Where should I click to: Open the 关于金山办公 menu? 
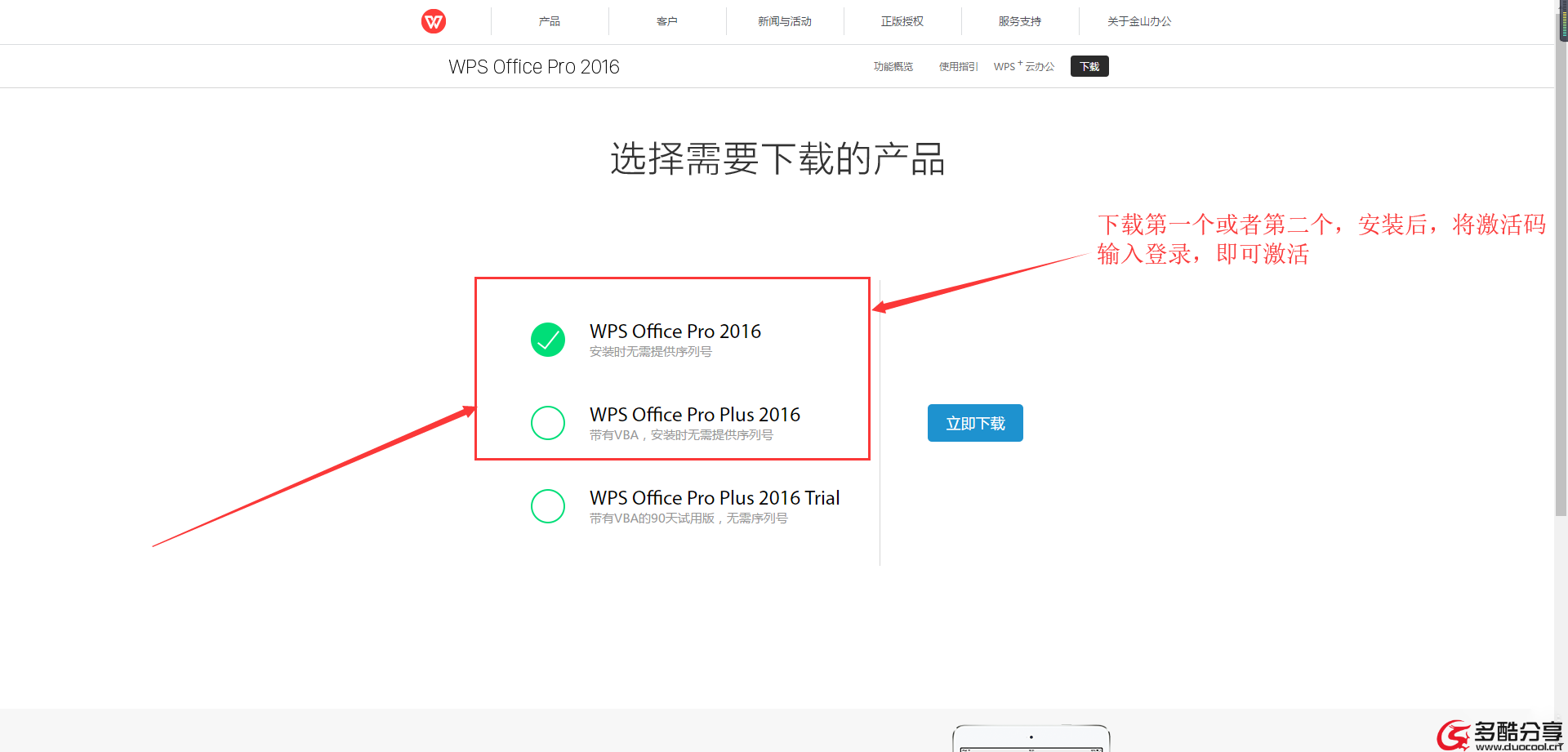tap(1139, 21)
